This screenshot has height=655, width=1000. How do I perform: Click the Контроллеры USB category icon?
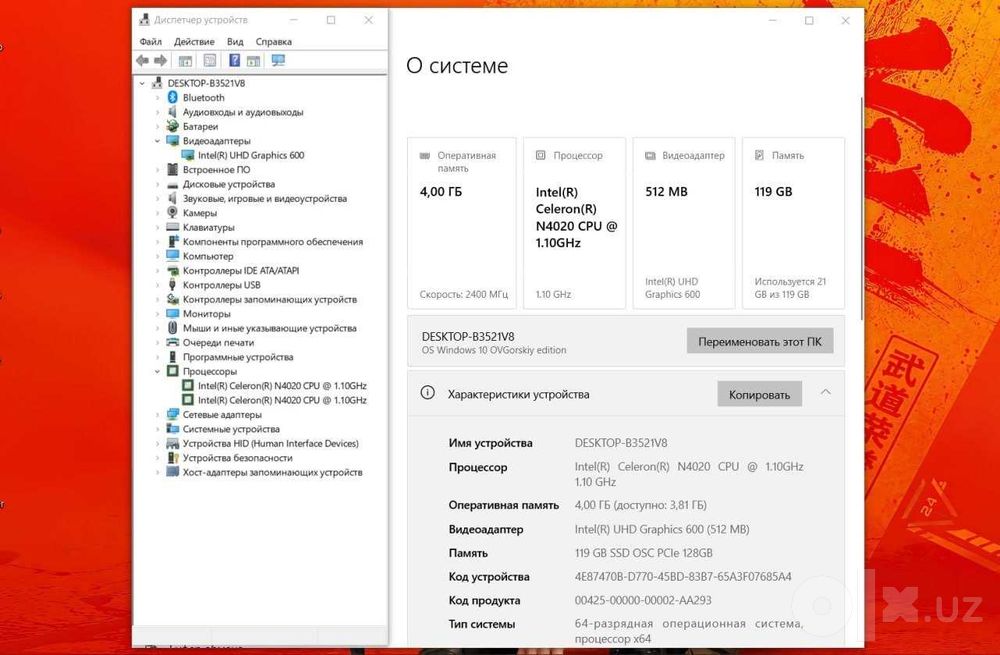pos(172,284)
